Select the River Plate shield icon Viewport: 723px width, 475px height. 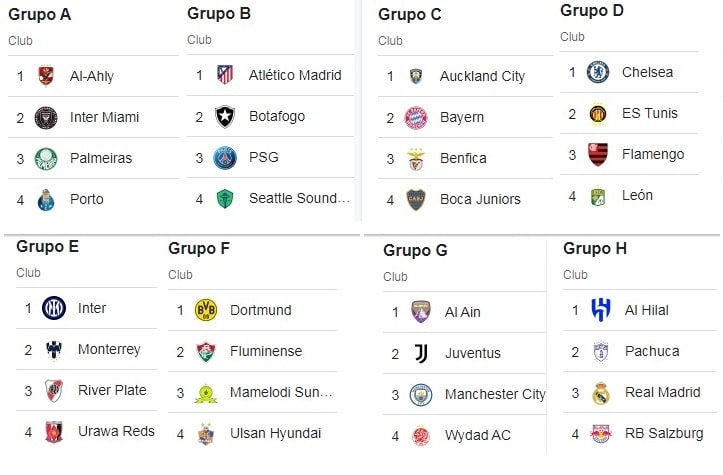[53, 391]
